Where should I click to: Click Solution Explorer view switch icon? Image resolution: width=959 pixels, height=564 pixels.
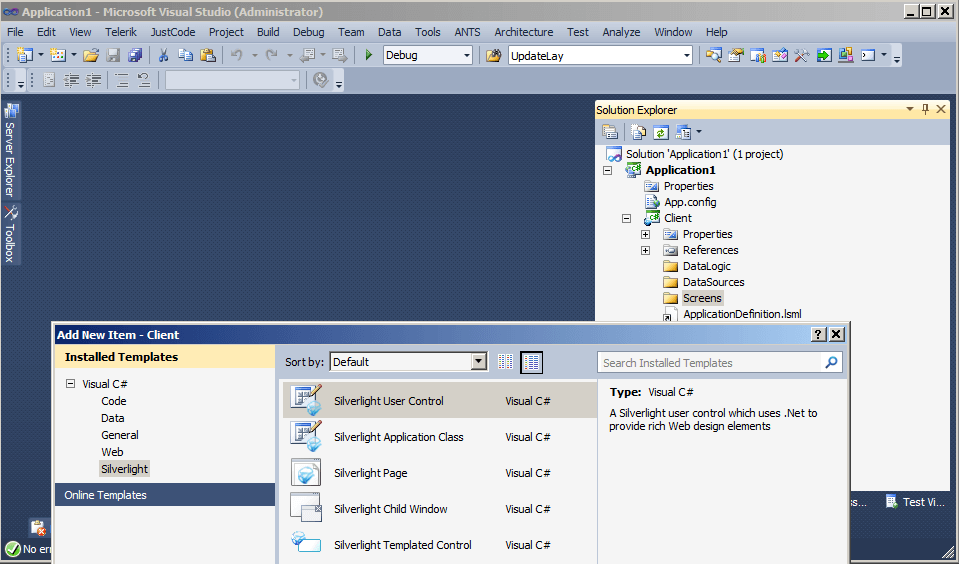(x=683, y=132)
